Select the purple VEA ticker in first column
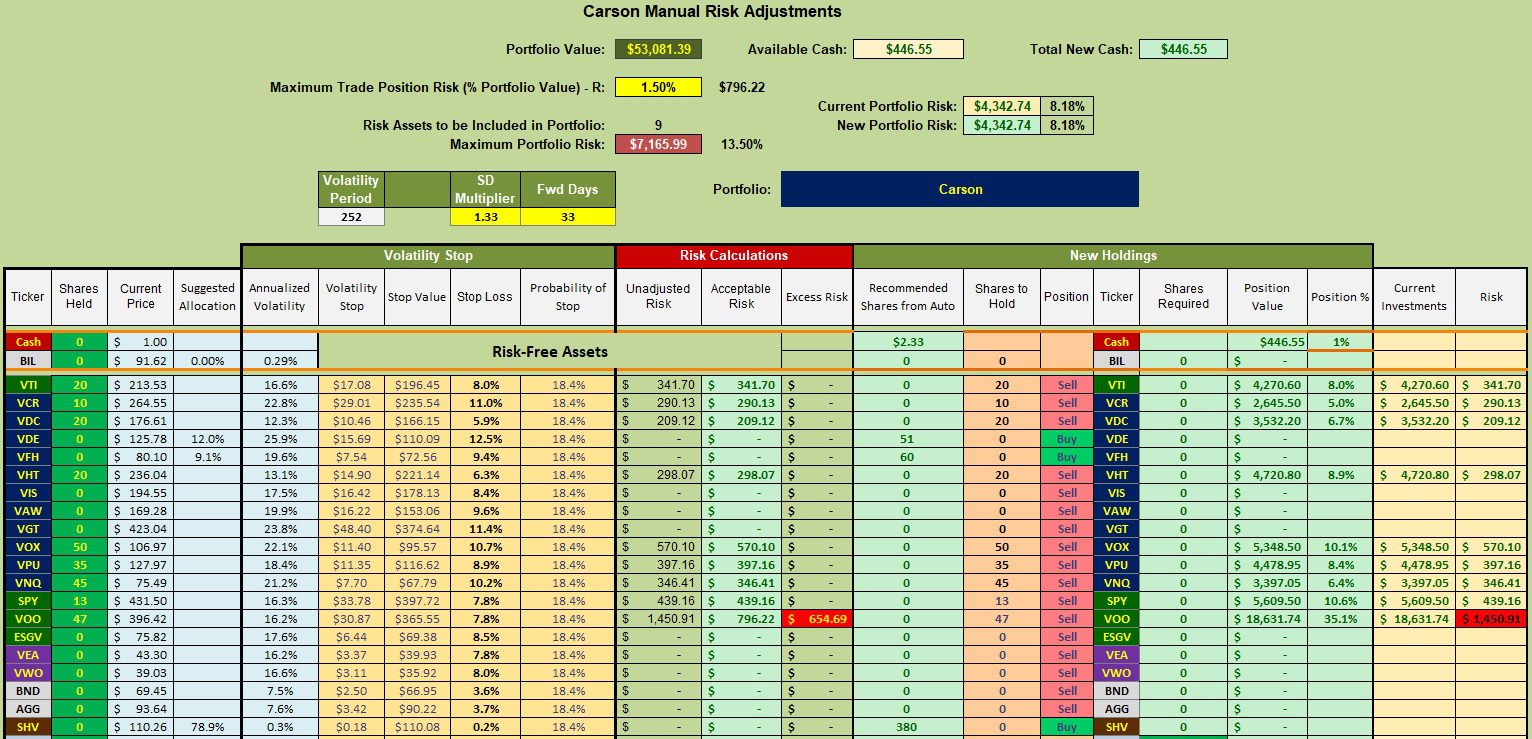 28,655
